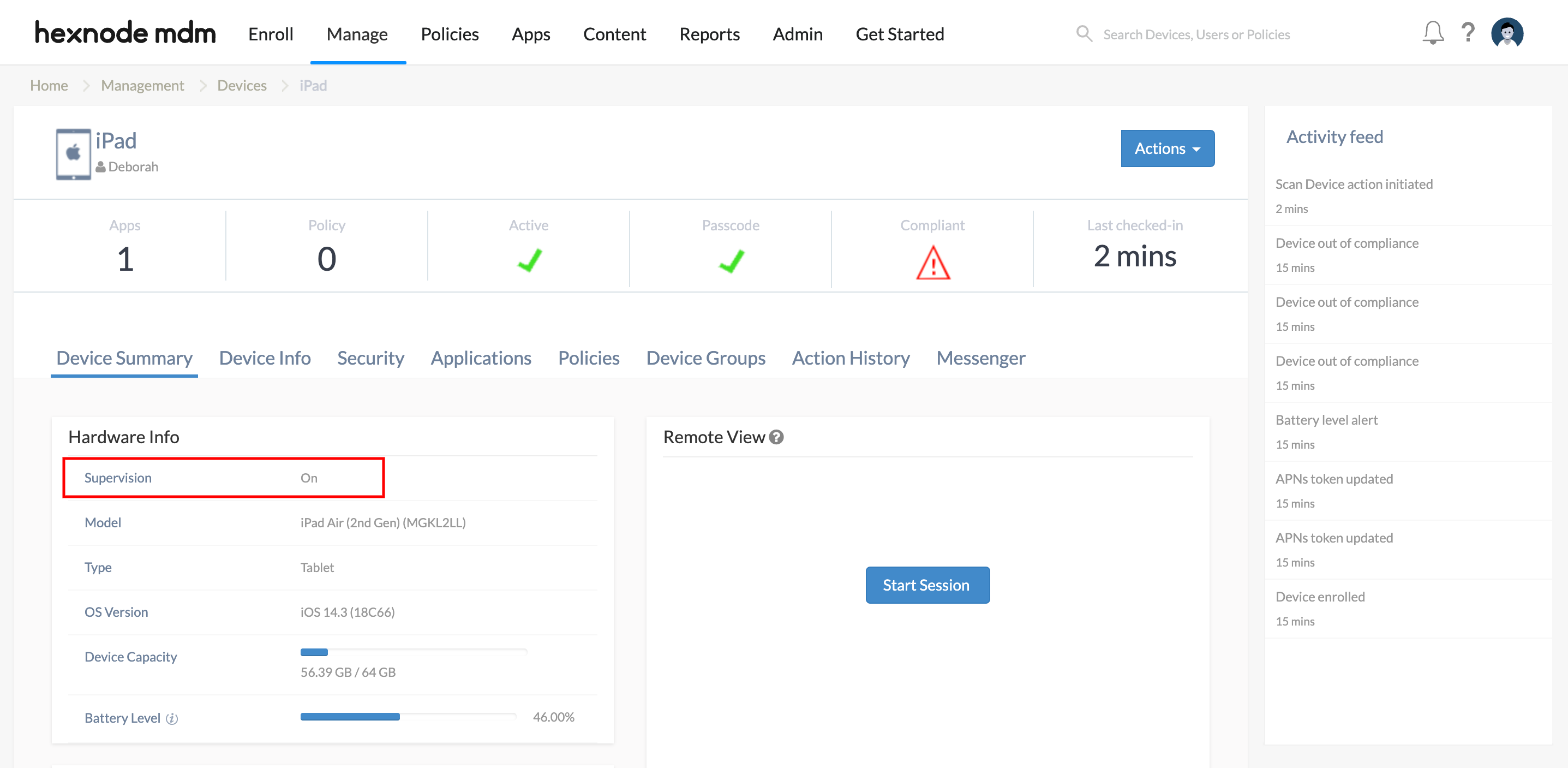Click the Hardware Info heading

click(x=123, y=437)
